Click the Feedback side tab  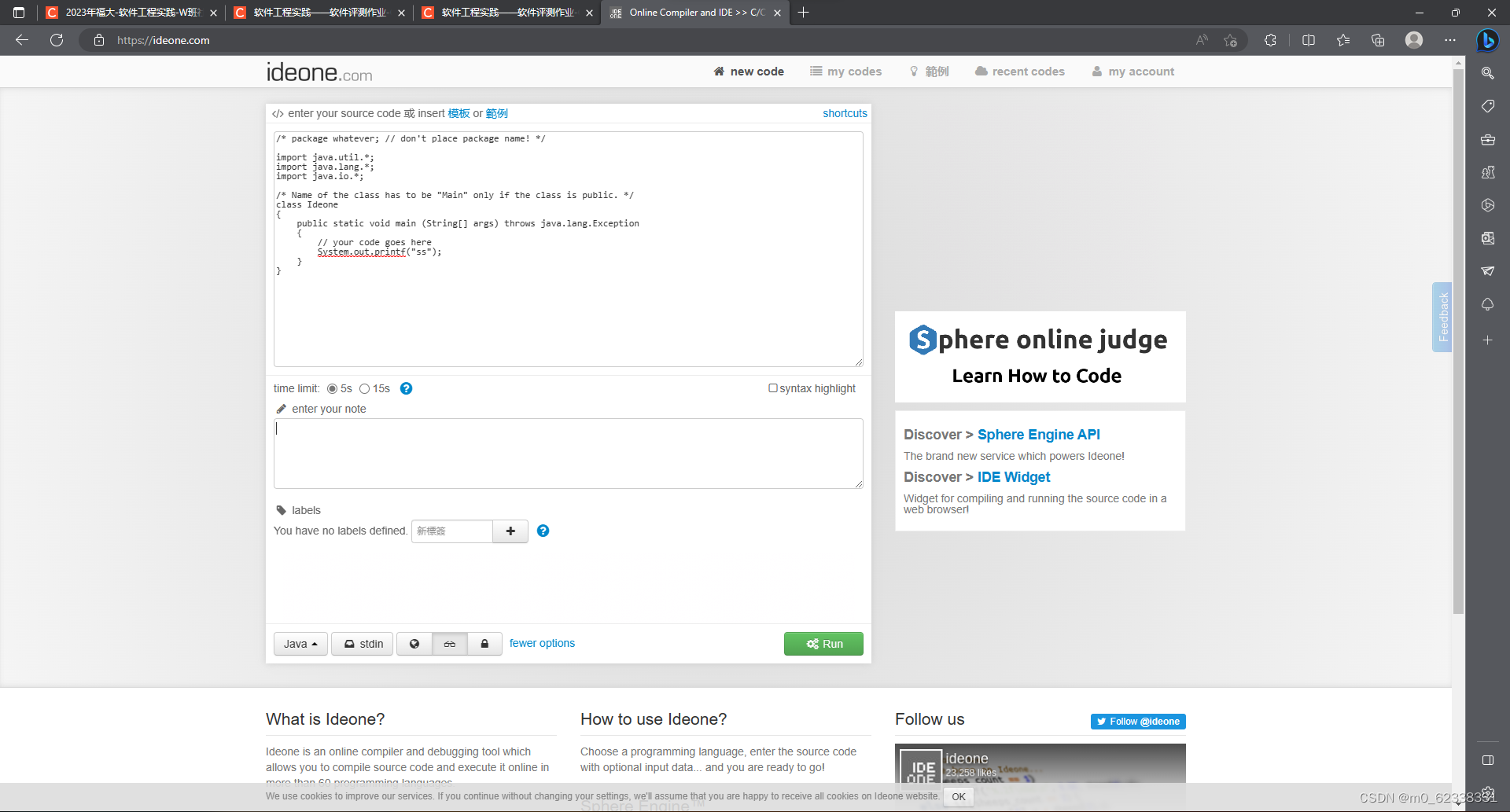[x=1442, y=317]
